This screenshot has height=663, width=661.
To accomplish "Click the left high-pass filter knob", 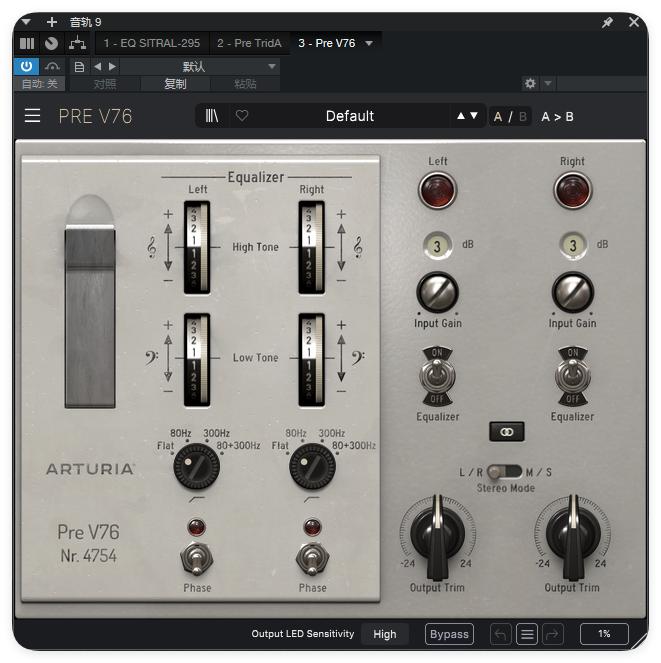I will click(x=197, y=467).
